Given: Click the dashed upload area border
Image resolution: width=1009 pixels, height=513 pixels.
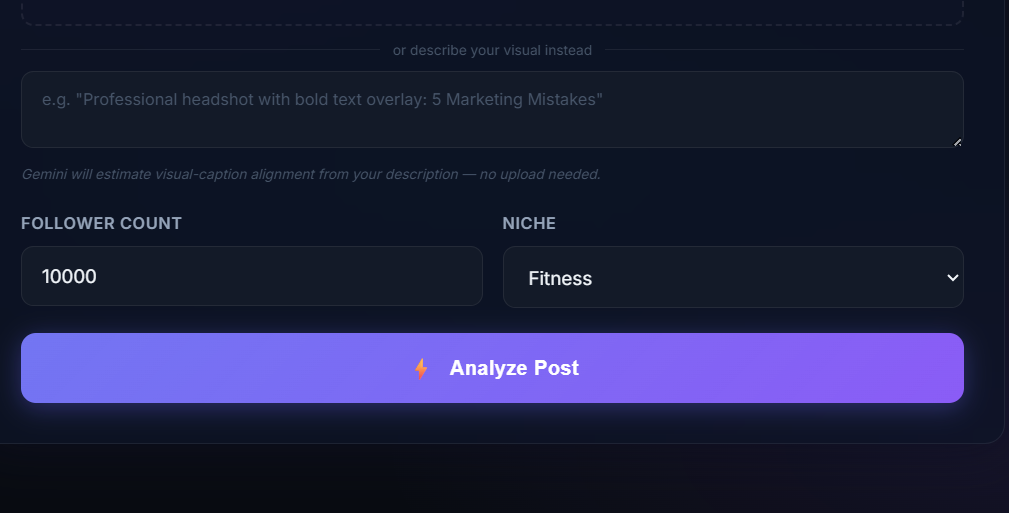Looking at the screenshot, I should [492, 24].
